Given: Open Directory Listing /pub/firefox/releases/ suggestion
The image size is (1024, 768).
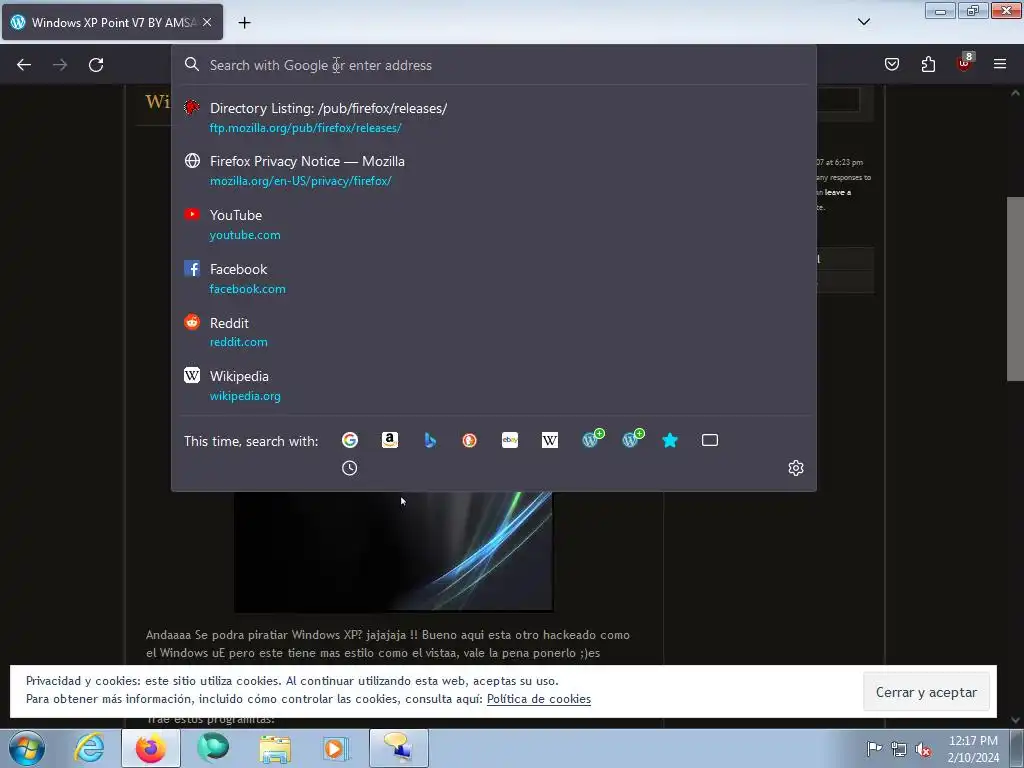Looking at the screenshot, I should point(494,118).
